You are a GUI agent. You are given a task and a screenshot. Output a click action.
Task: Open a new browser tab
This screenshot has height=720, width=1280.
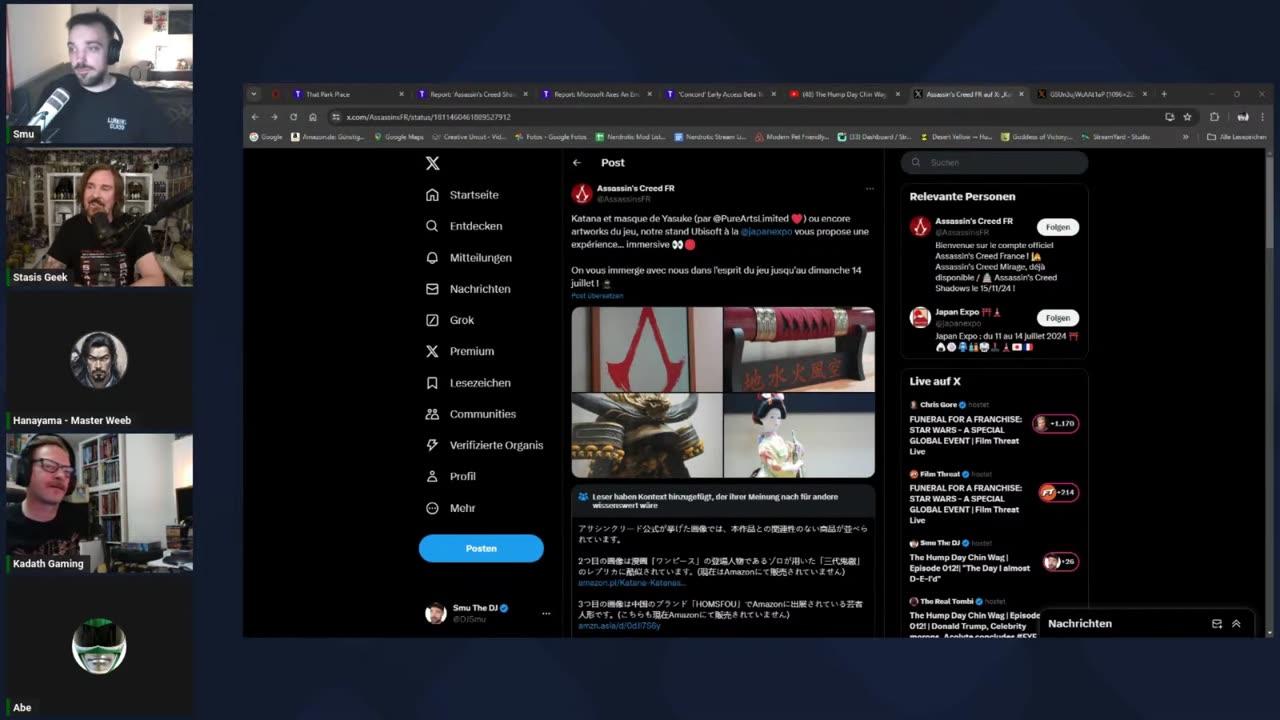coord(1163,94)
